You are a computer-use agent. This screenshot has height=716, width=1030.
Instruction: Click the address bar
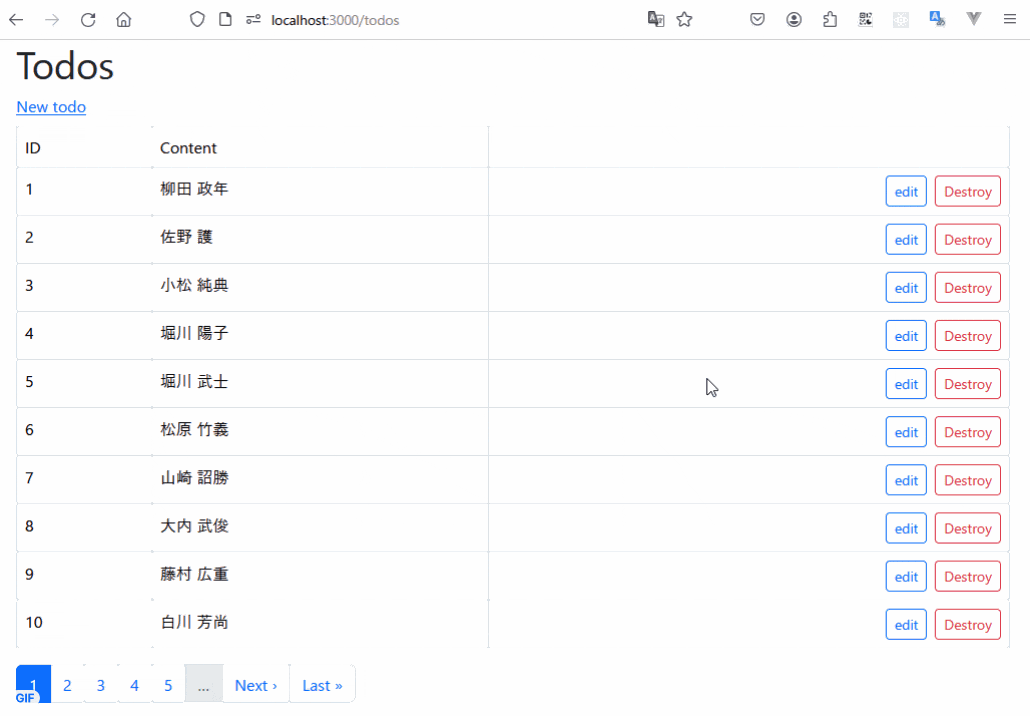pyautogui.click(x=420, y=19)
